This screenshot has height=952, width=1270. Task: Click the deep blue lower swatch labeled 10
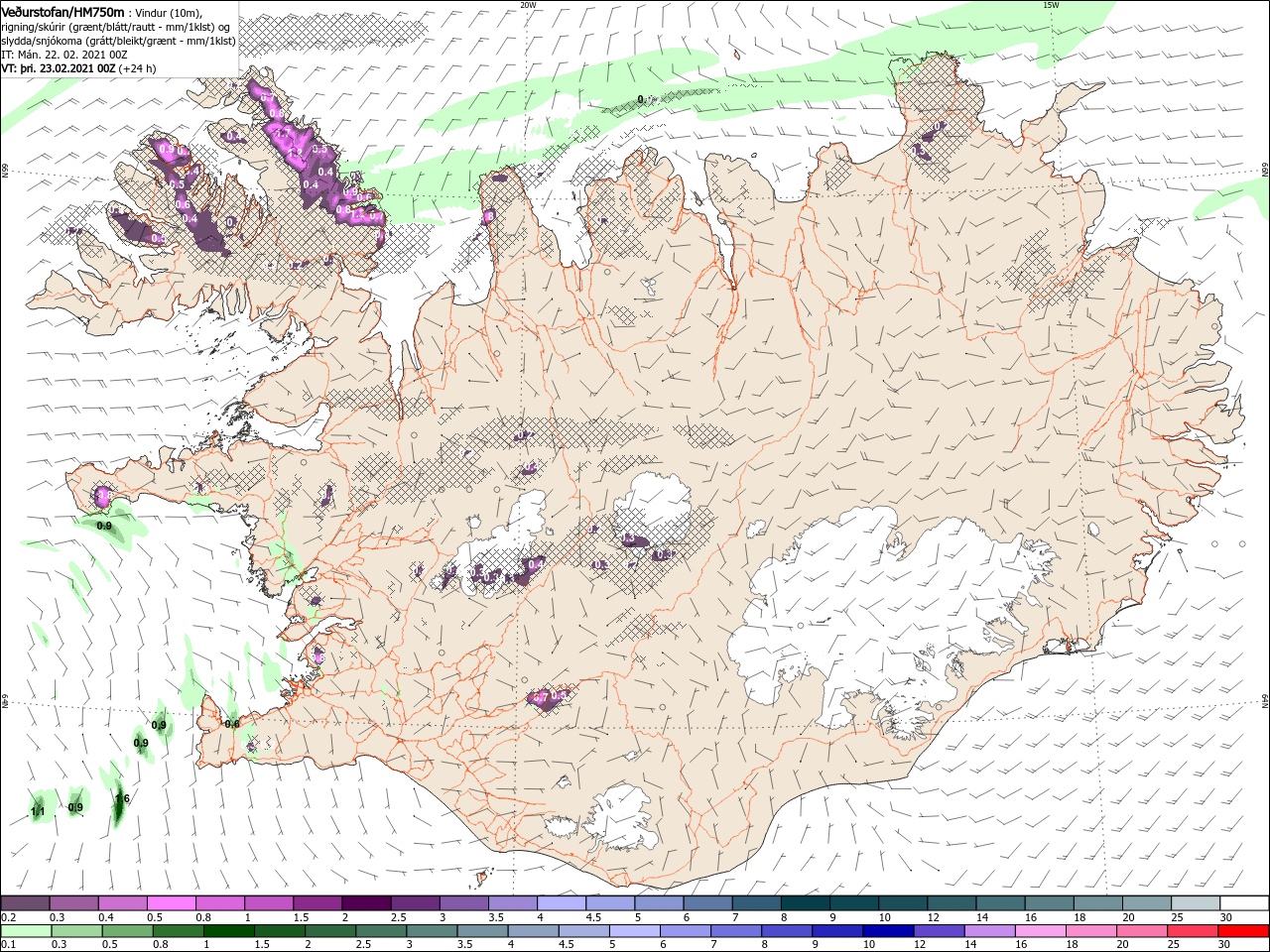coord(887,931)
